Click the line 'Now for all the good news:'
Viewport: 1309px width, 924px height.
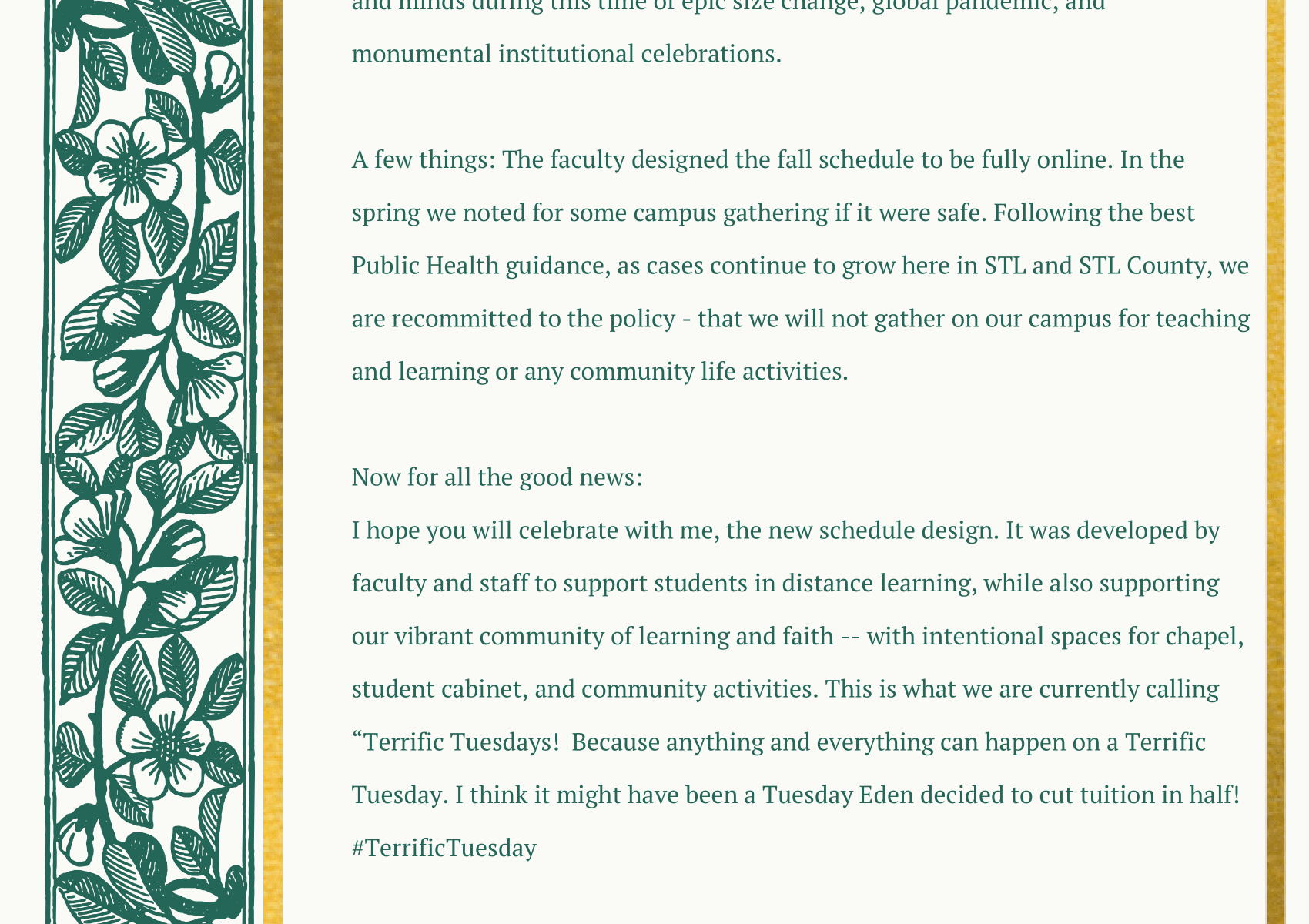[x=497, y=477]
